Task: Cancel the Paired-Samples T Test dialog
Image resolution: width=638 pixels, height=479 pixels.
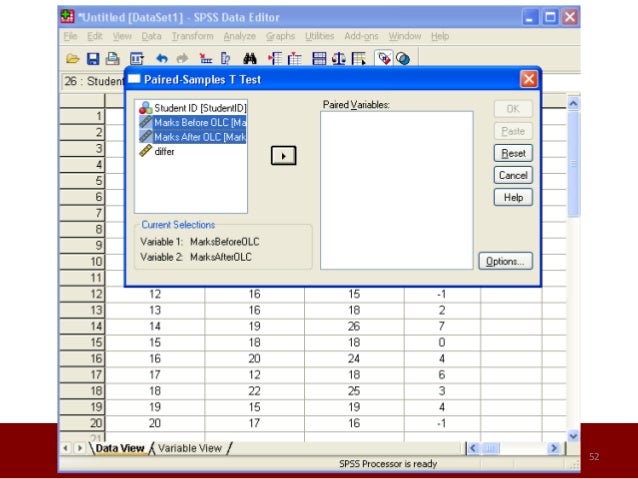Action: pyautogui.click(x=513, y=175)
